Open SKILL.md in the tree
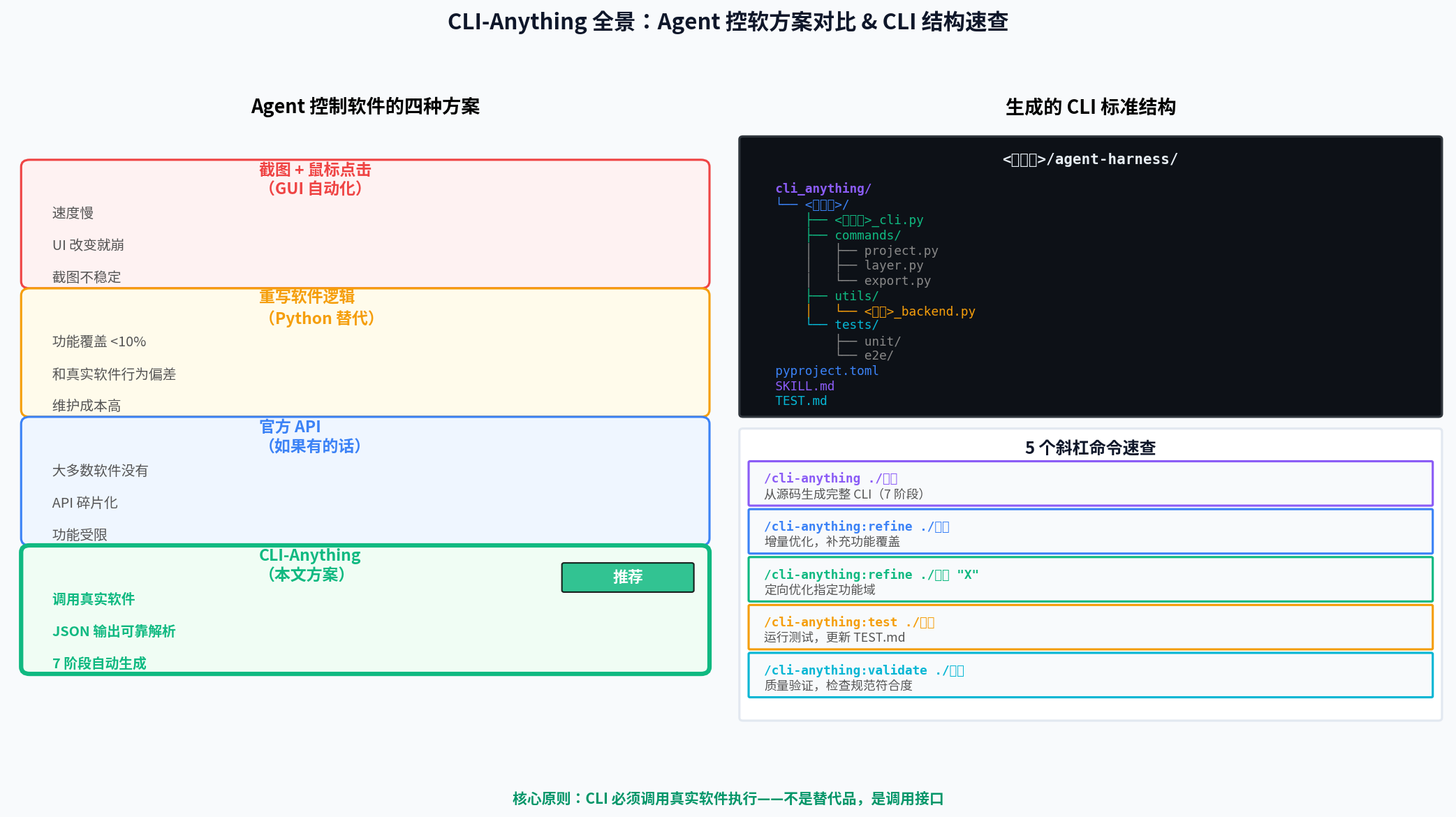The height and width of the screenshot is (817, 1456). pyautogui.click(x=804, y=386)
